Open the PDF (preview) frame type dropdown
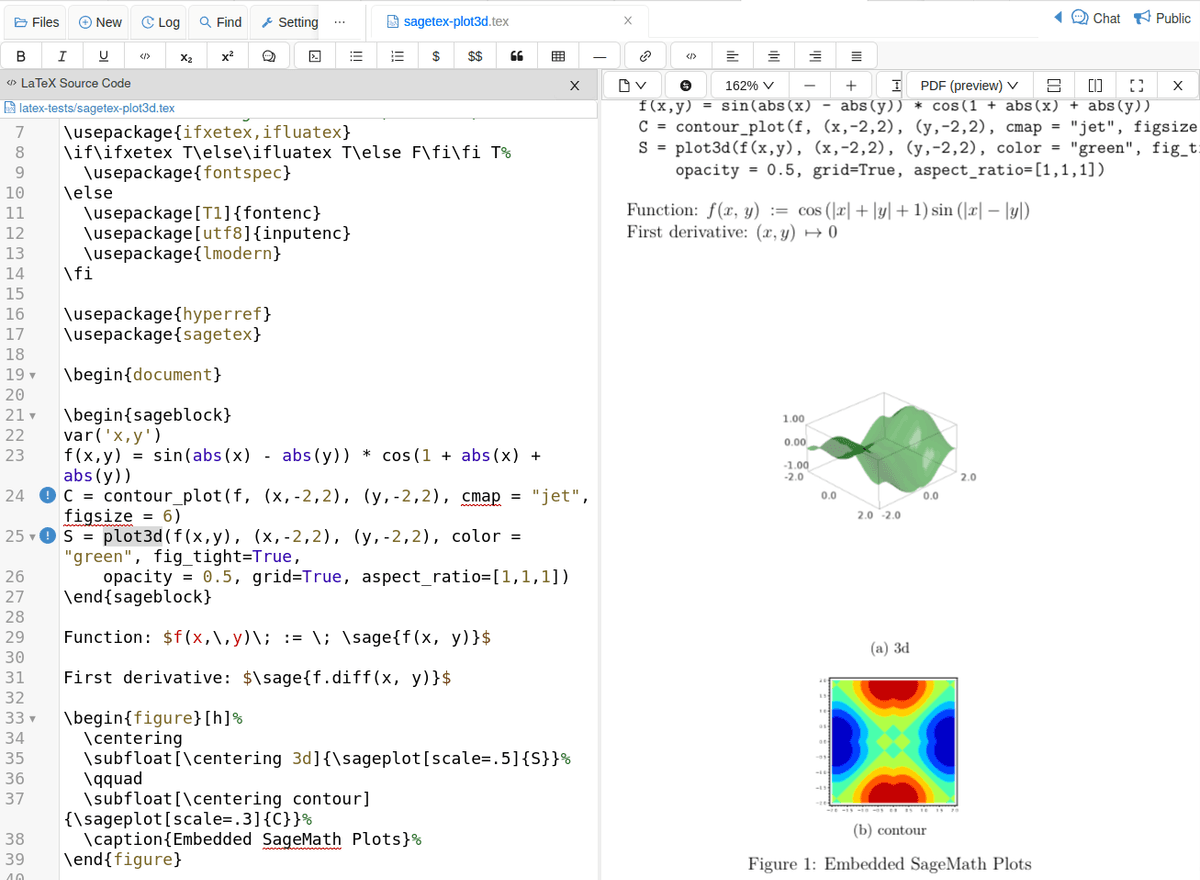1200x880 pixels. coord(968,86)
